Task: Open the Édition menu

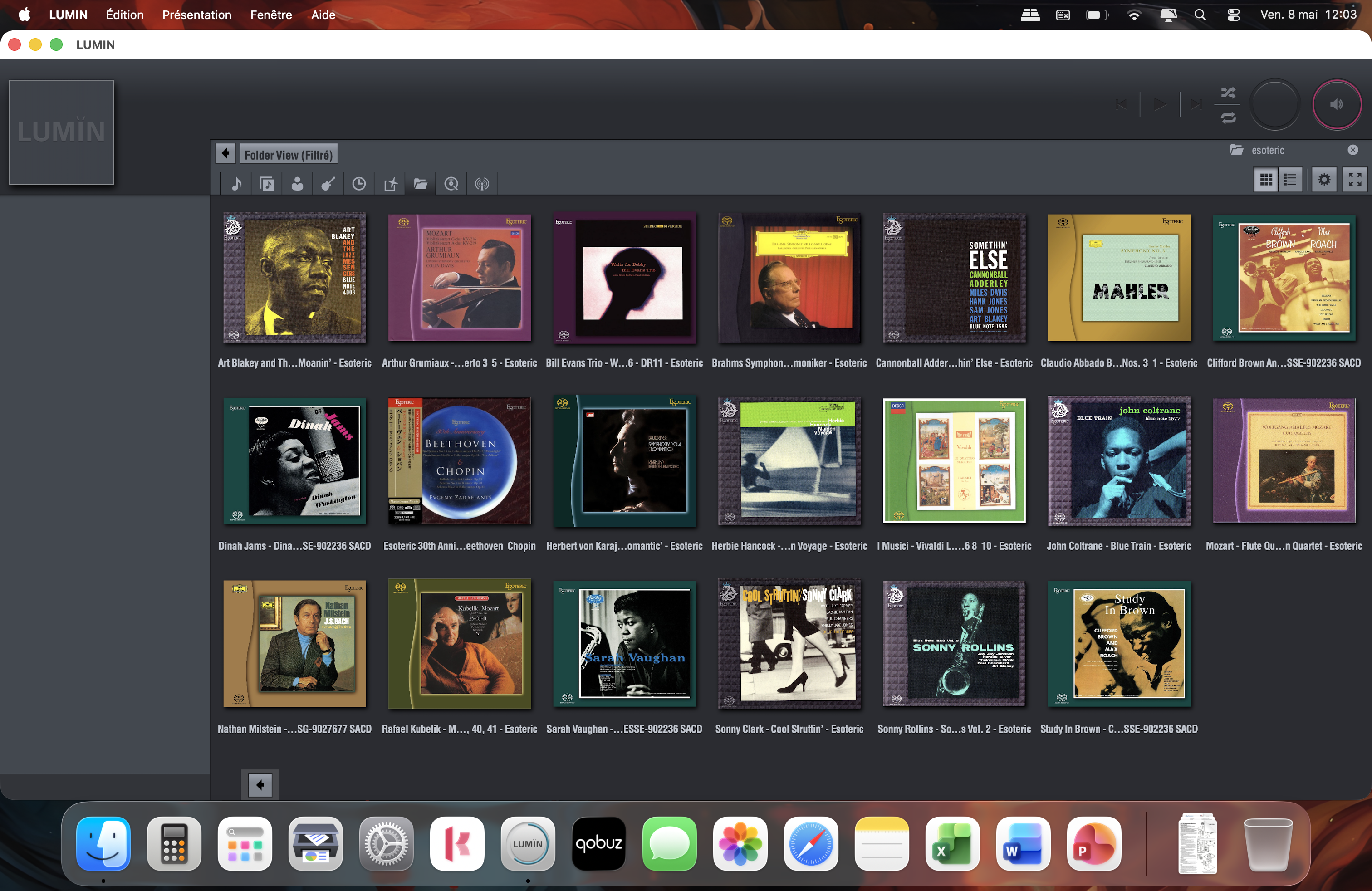Action: [124, 15]
